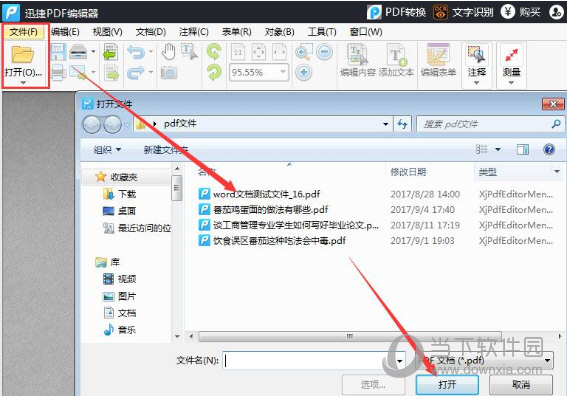Click the Save floppy disk icon

[x=58, y=52]
